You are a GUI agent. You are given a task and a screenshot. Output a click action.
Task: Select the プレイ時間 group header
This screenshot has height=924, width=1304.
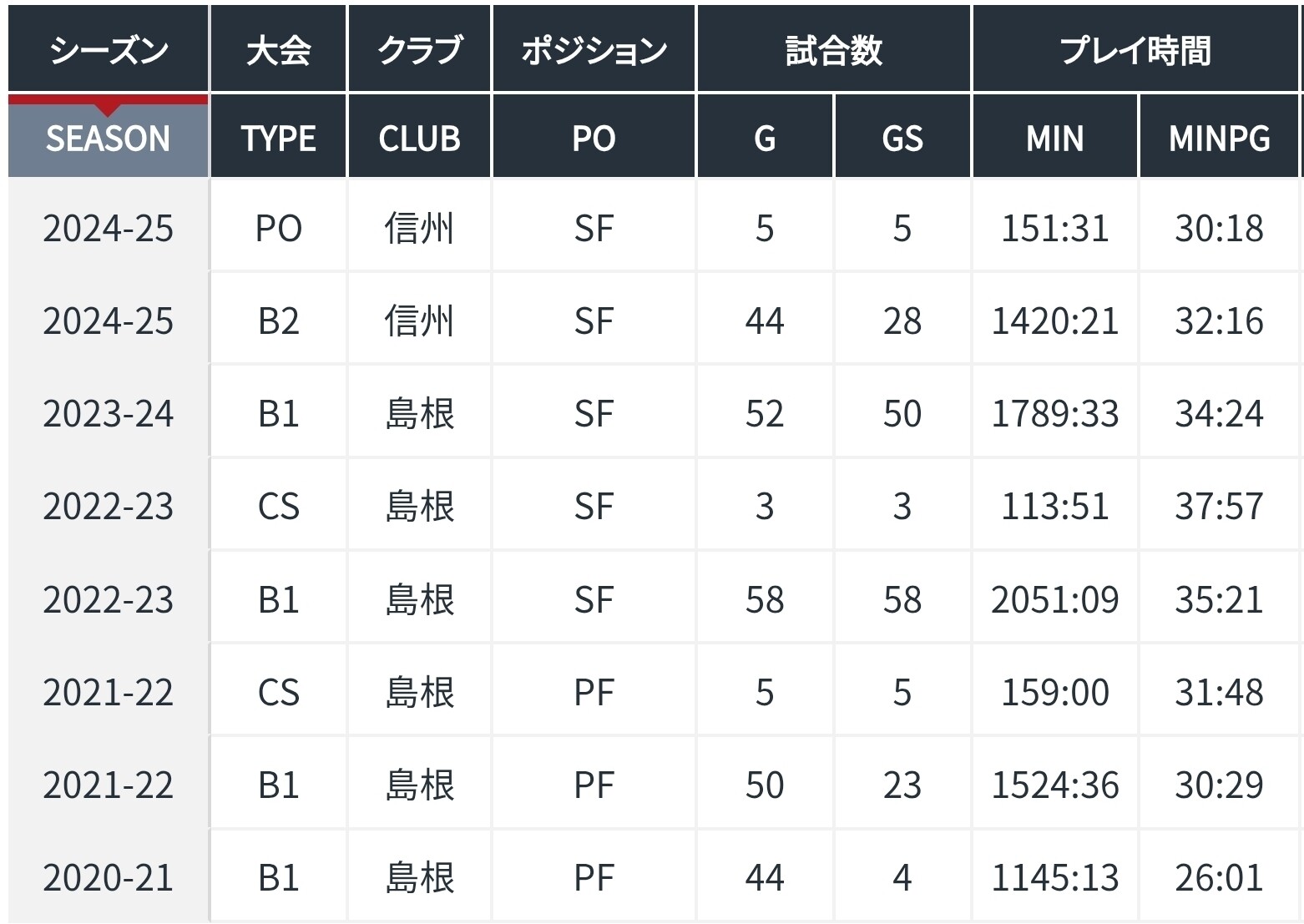pyautogui.click(x=1135, y=48)
